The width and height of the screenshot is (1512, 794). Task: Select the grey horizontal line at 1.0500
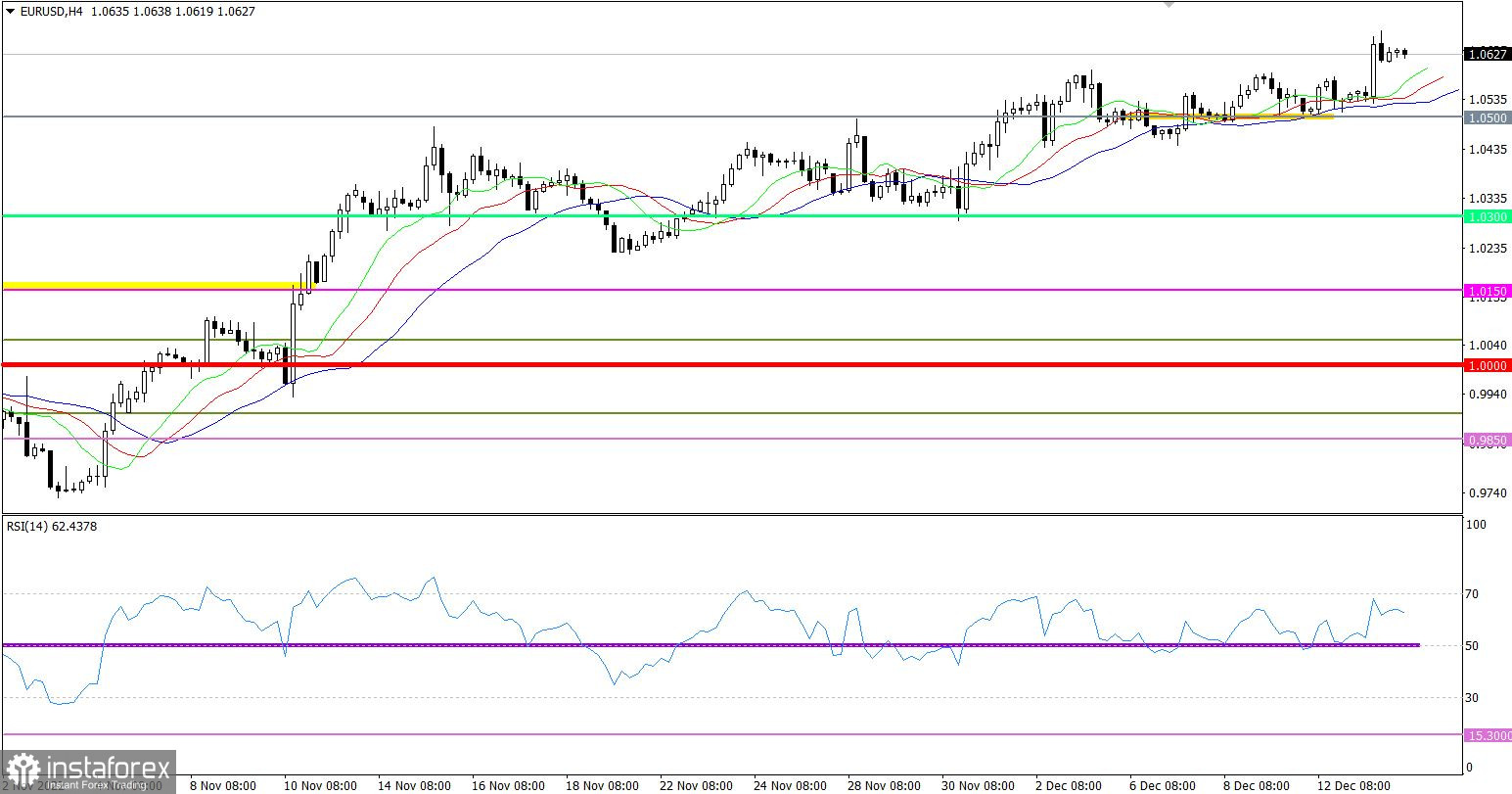click(x=732, y=117)
